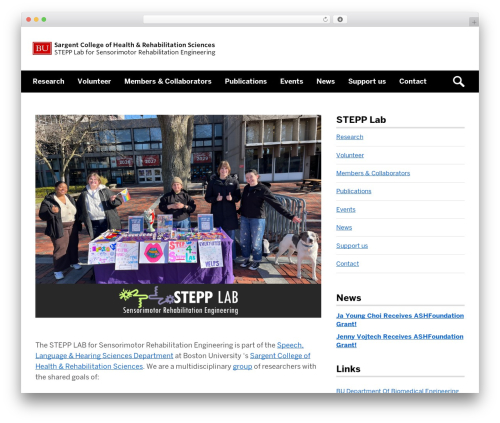Click STEPP Lab for Sensorimotor Rehabilitation Engineering subtitle
Viewport: 500px width, 423px height.
[135, 52]
